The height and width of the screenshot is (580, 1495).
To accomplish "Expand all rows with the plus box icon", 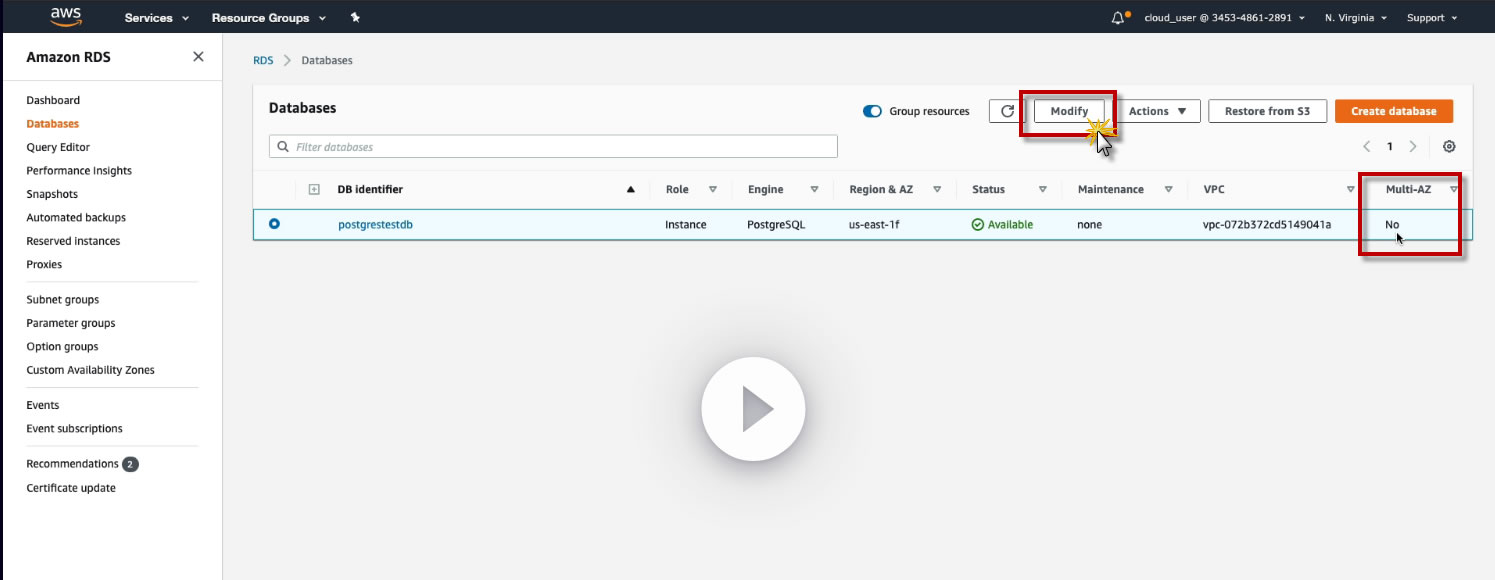I will 314,189.
